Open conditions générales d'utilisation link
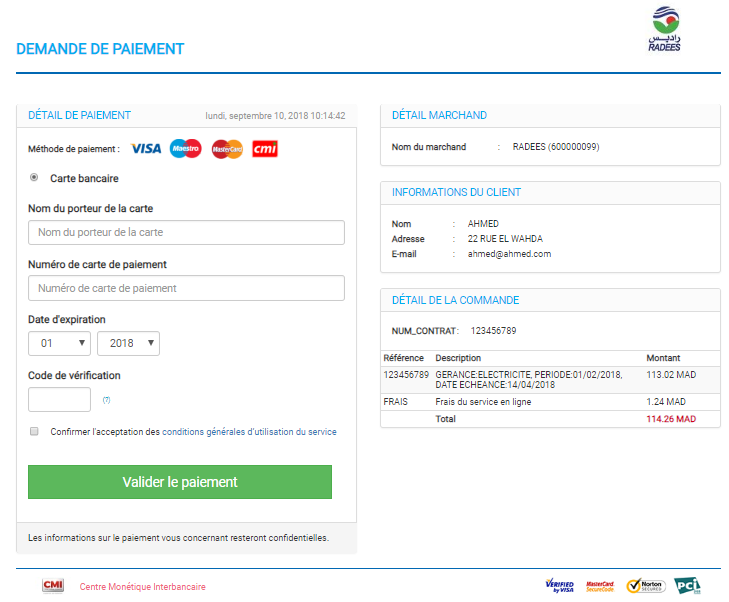The width and height of the screenshot is (729, 602). point(249,432)
